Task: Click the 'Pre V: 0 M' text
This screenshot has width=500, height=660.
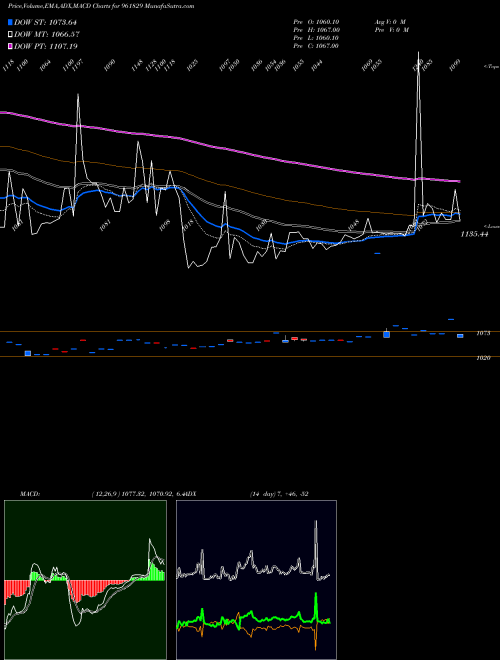Action: click(393, 30)
